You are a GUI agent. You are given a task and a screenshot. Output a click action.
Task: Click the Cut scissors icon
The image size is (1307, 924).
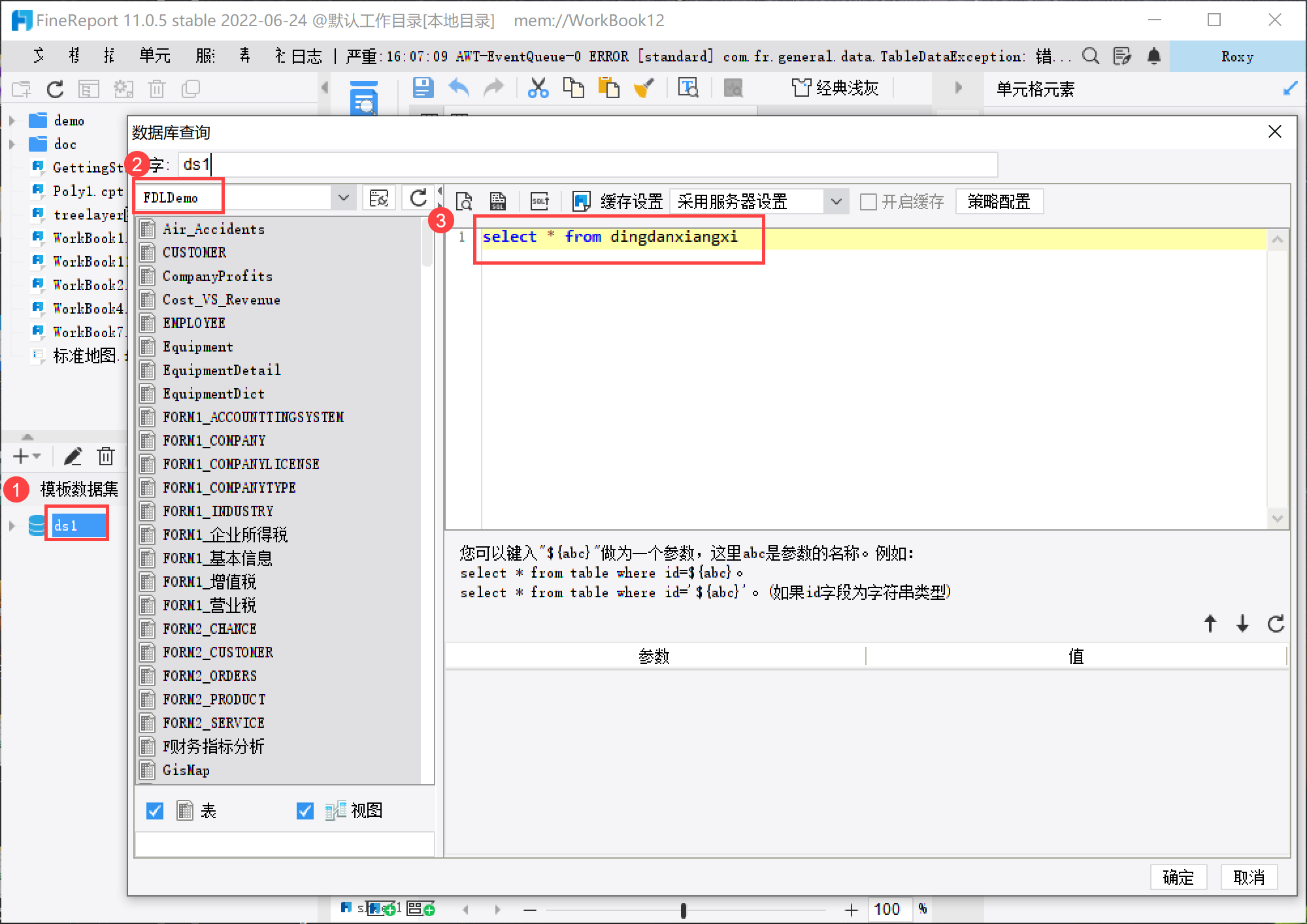538,88
